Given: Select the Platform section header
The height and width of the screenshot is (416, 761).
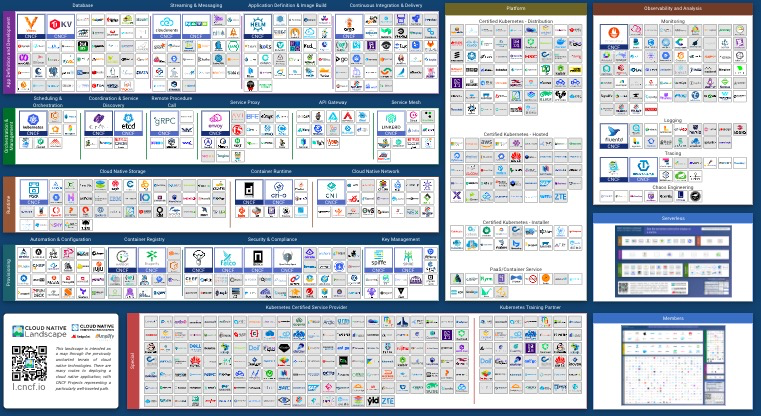Looking at the screenshot, I should (x=515, y=9).
